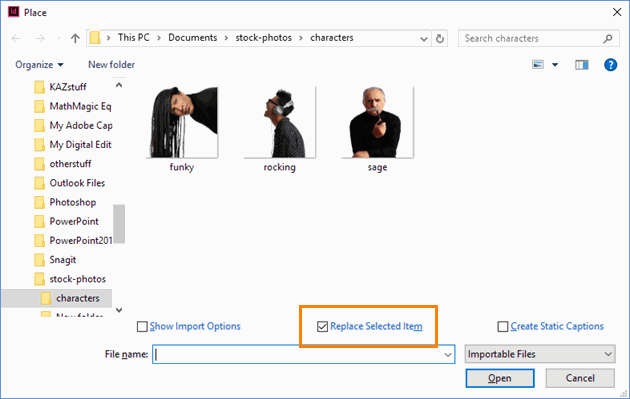This screenshot has height=399, width=630.
Task: Open the Importable Files type dropdown
Action: 540,354
